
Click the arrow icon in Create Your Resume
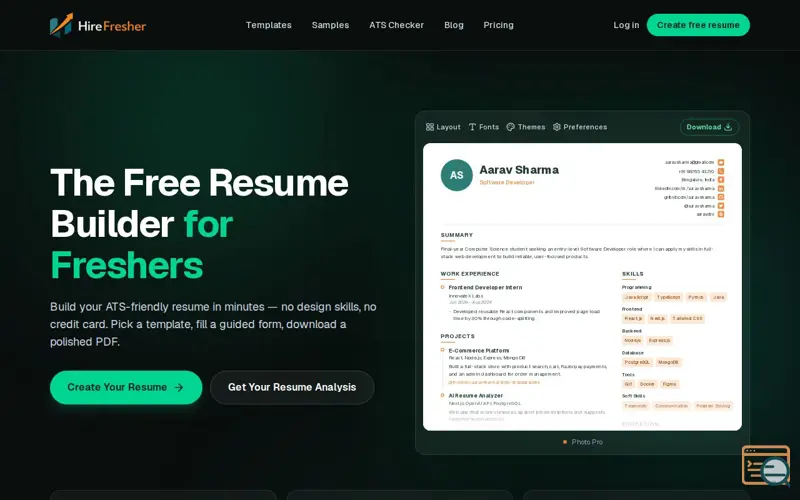click(179, 387)
